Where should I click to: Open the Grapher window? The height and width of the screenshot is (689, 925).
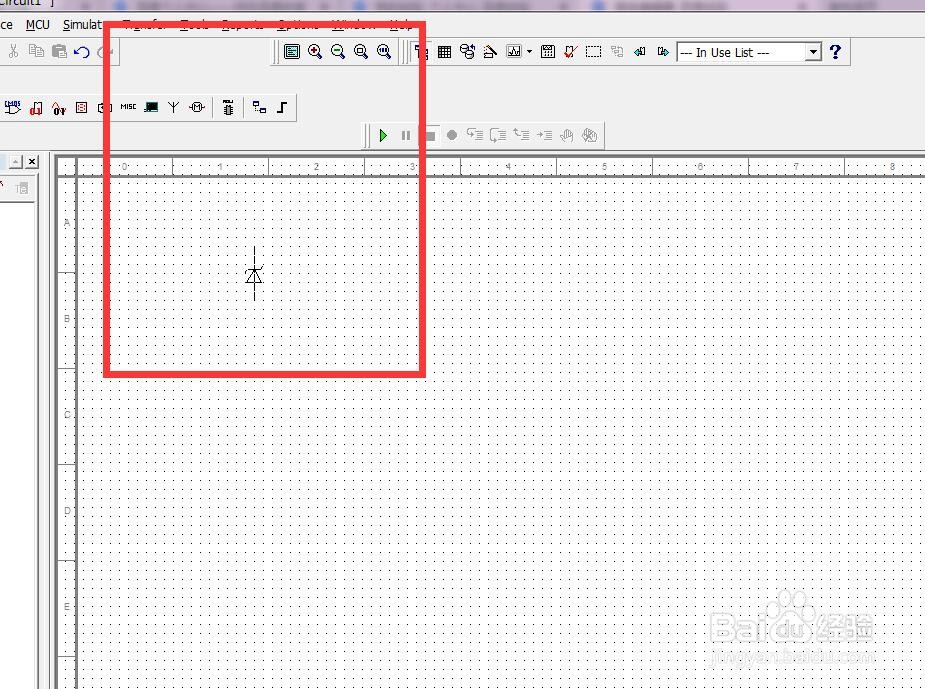point(514,51)
